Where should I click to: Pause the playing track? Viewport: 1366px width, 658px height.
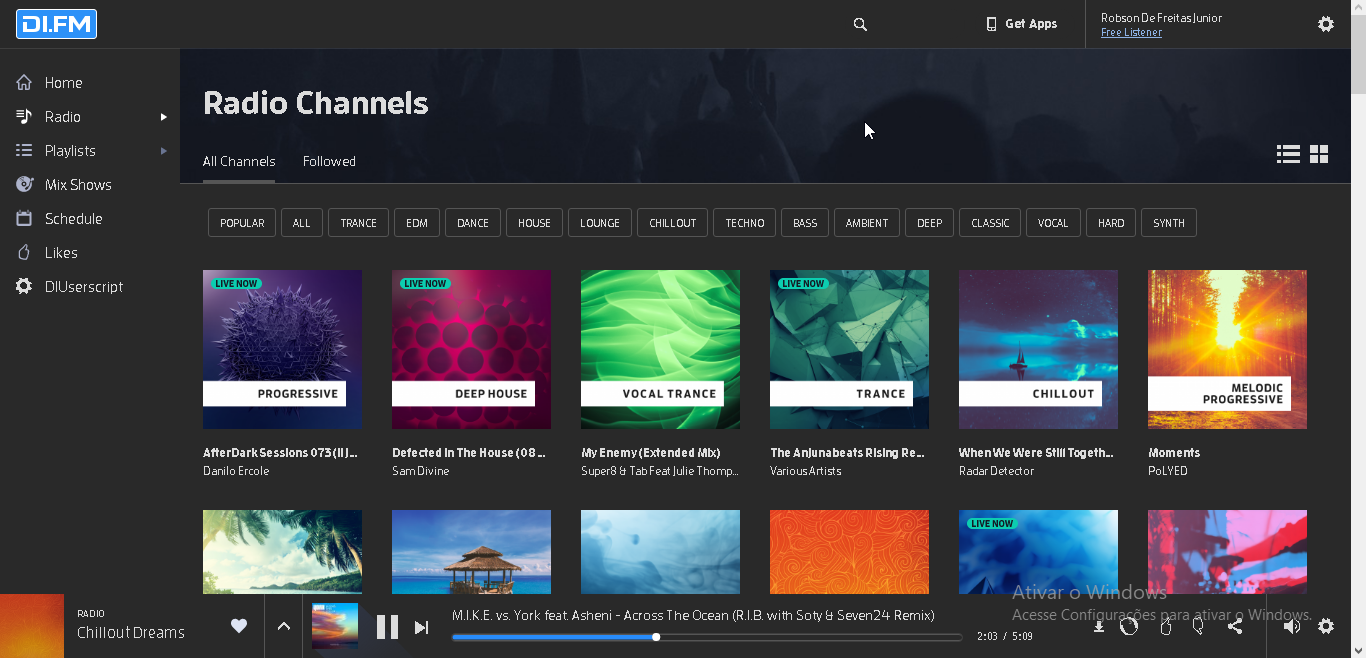point(387,627)
